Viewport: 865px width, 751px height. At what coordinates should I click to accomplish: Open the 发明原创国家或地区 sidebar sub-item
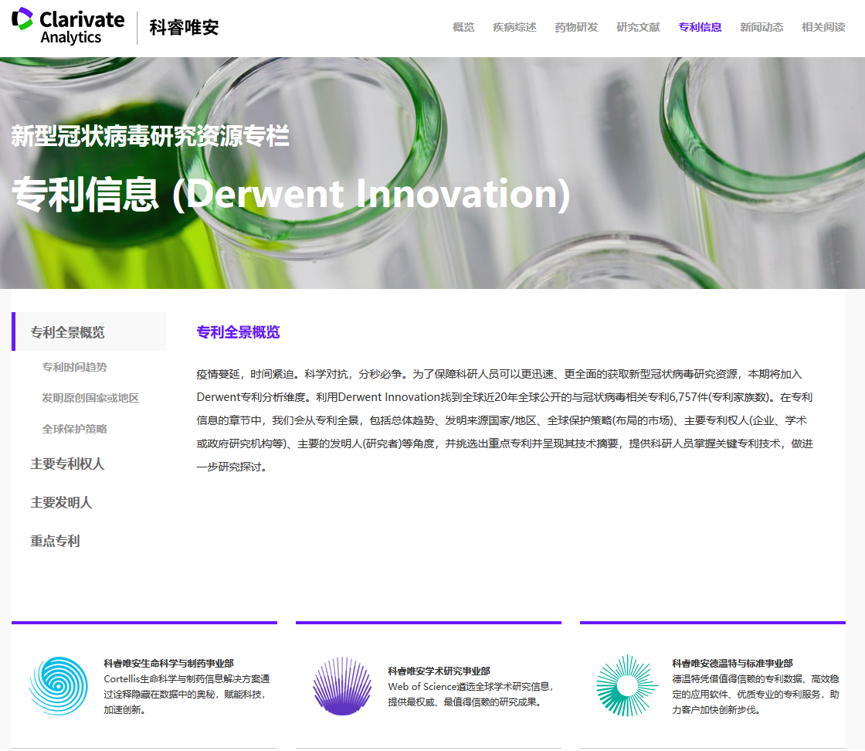(x=90, y=398)
